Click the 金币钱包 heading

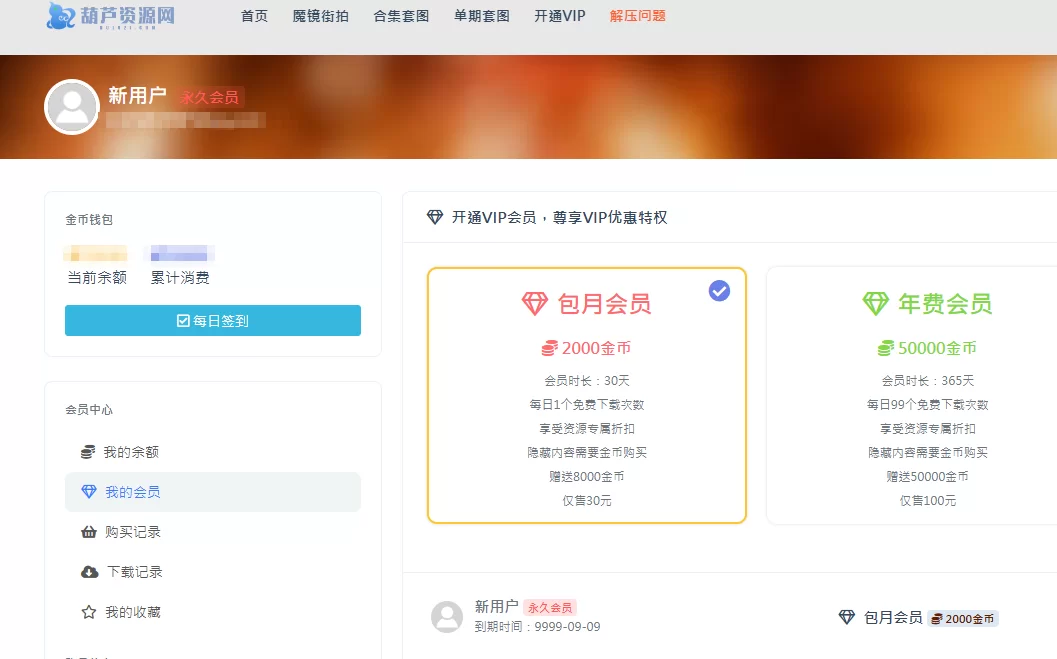(89, 220)
